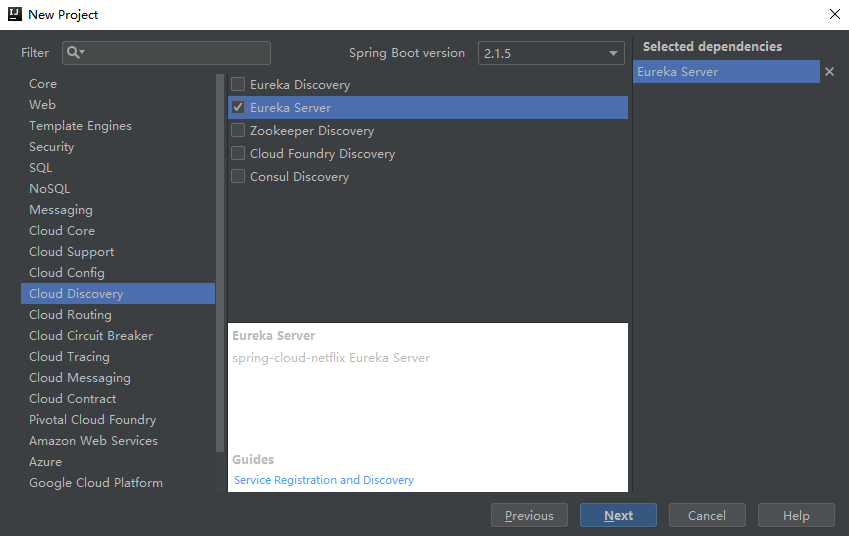
Task: Remove Eureka Server from selected dependencies
Action: point(829,71)
